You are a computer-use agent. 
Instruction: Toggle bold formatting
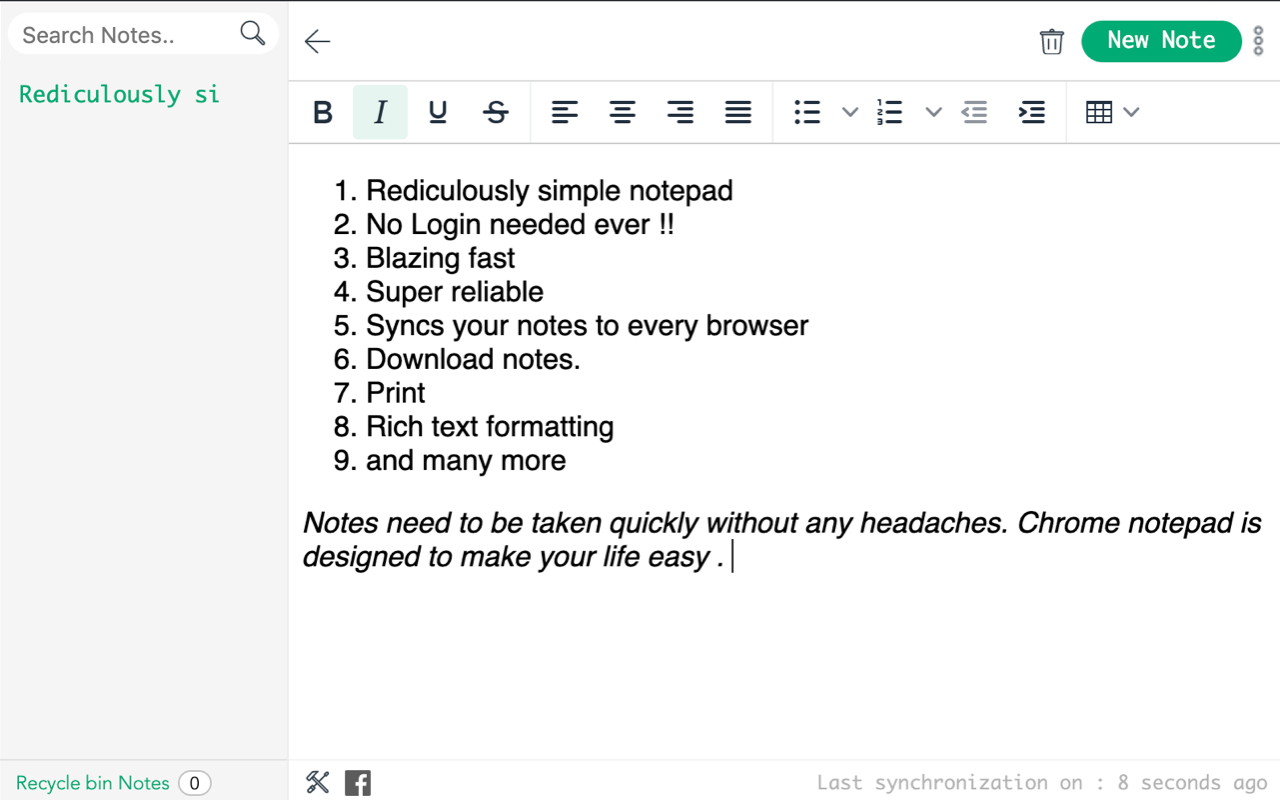tap(322, 112)
